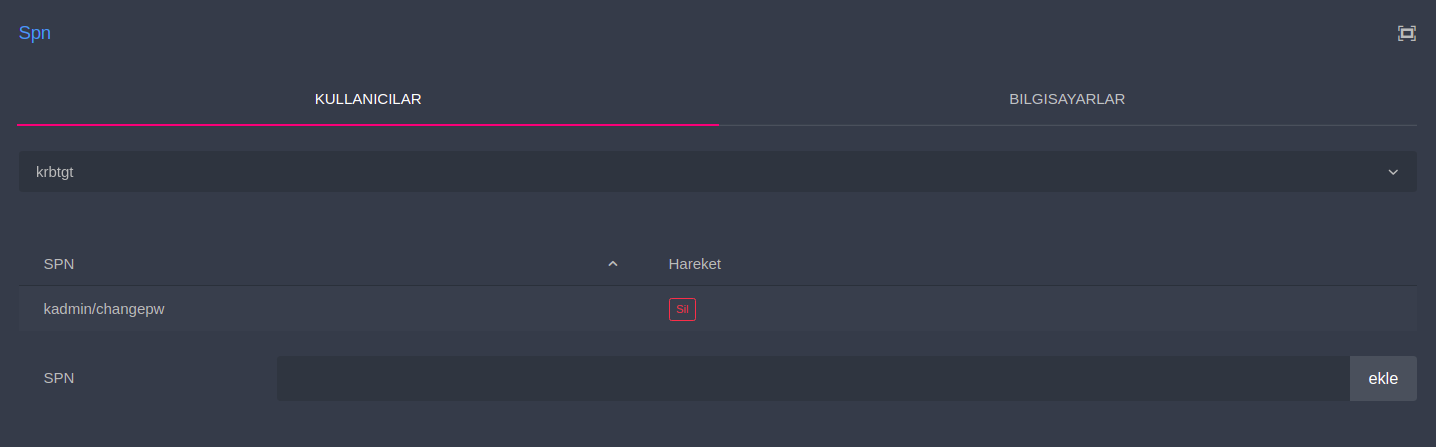Click the grey underline beneath BILGISAYARLAR
The image size is (1436, 447).
pos(1067,125)
